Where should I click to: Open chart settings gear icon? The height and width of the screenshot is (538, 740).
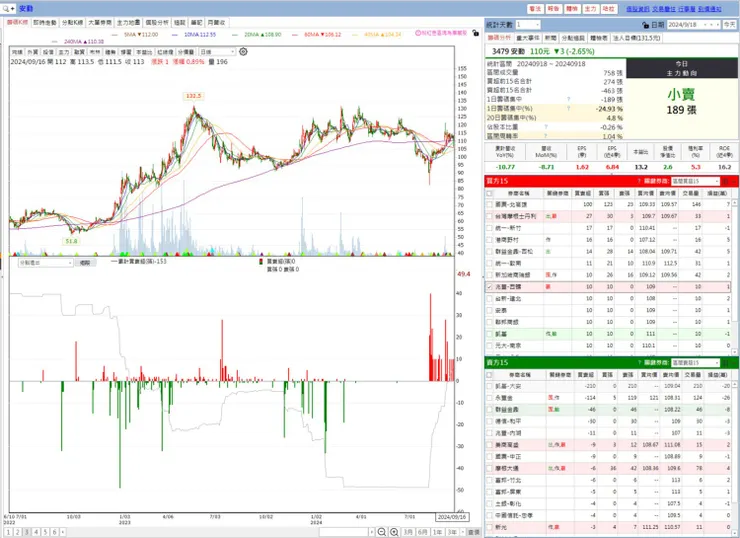pyautogui.click(x=243, y=52)
